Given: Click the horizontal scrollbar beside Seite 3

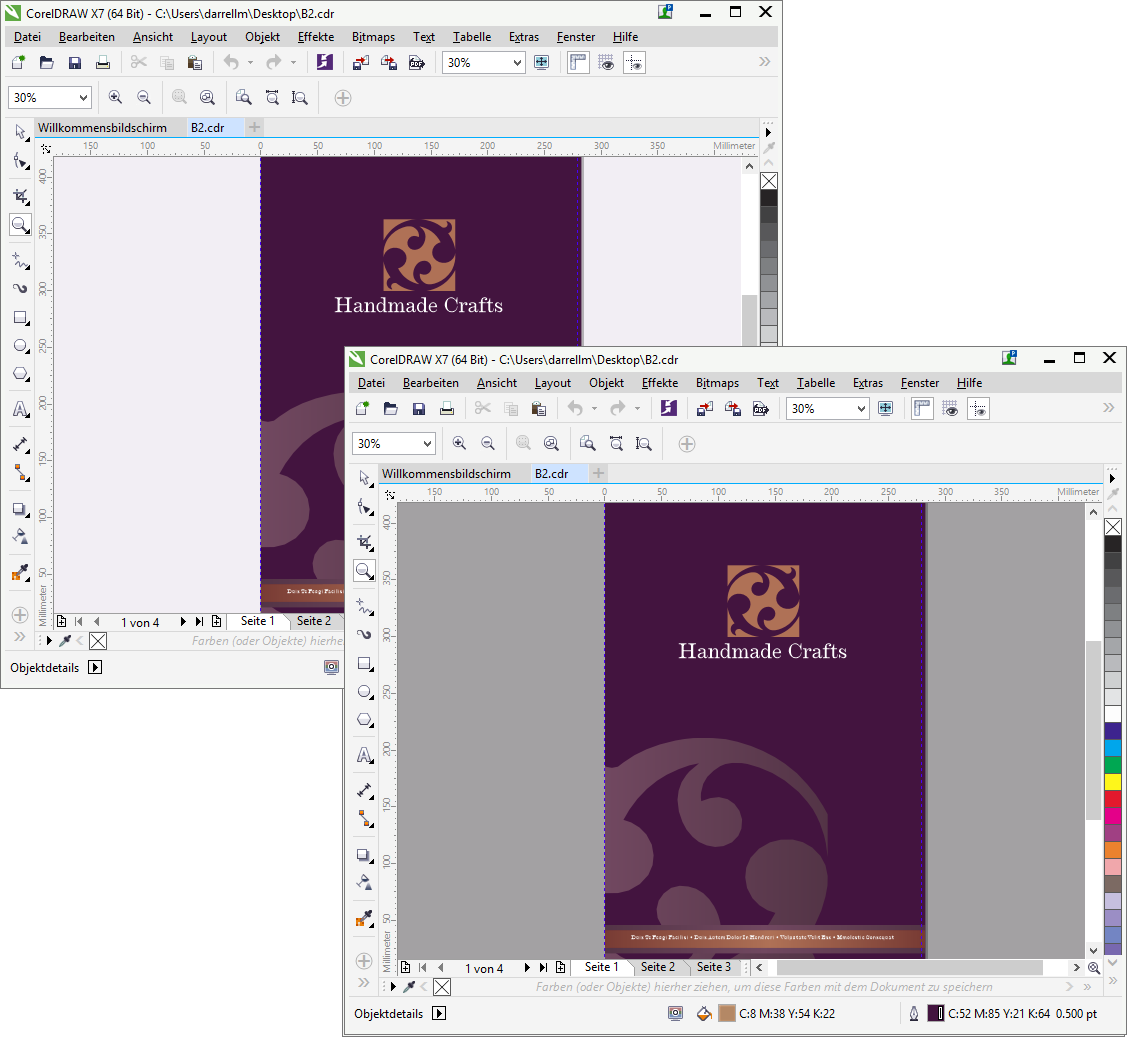Looking at the screenshot, I should click(909, 967).
